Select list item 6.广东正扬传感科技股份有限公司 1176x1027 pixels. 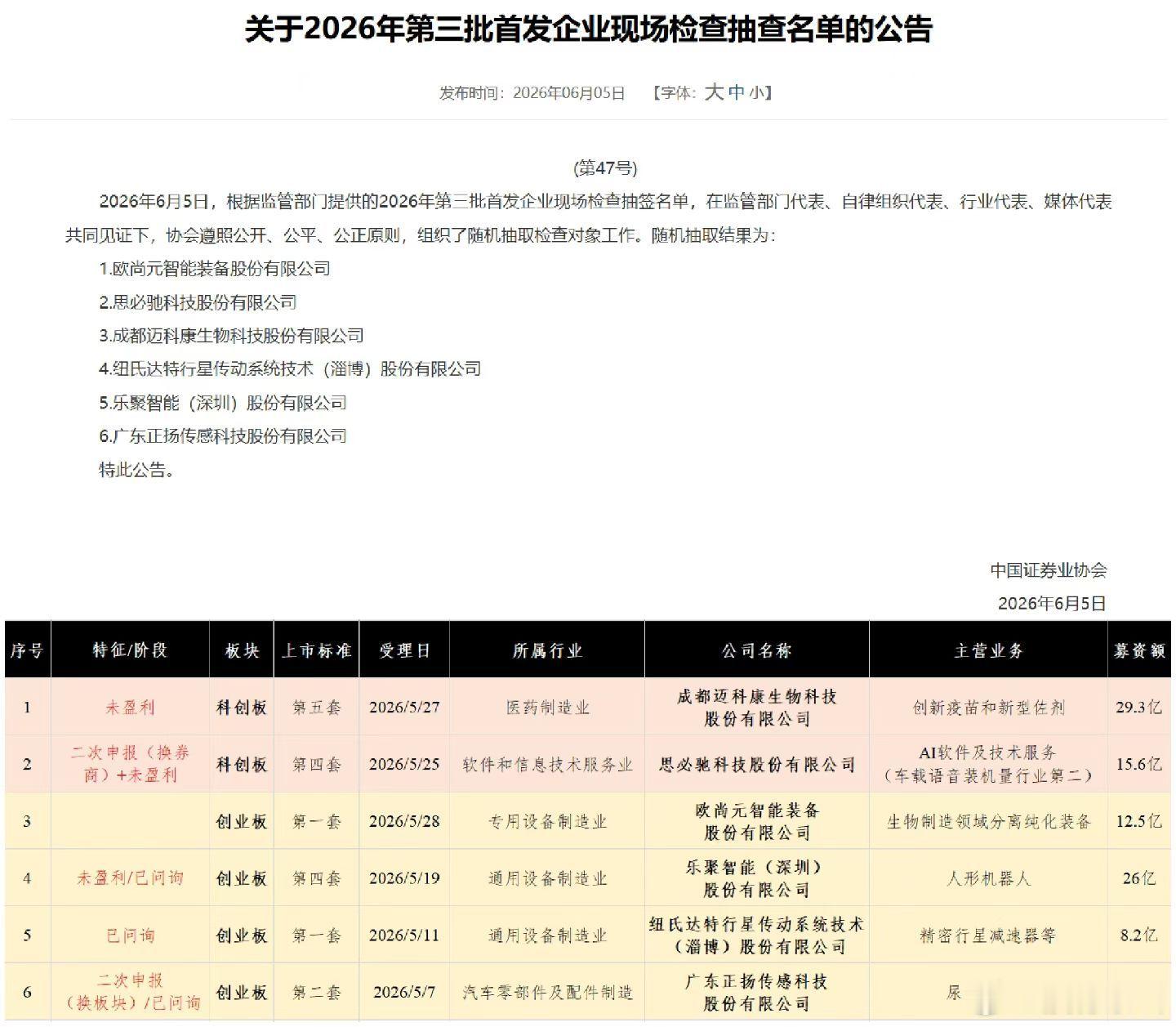(x=223, y=436)
